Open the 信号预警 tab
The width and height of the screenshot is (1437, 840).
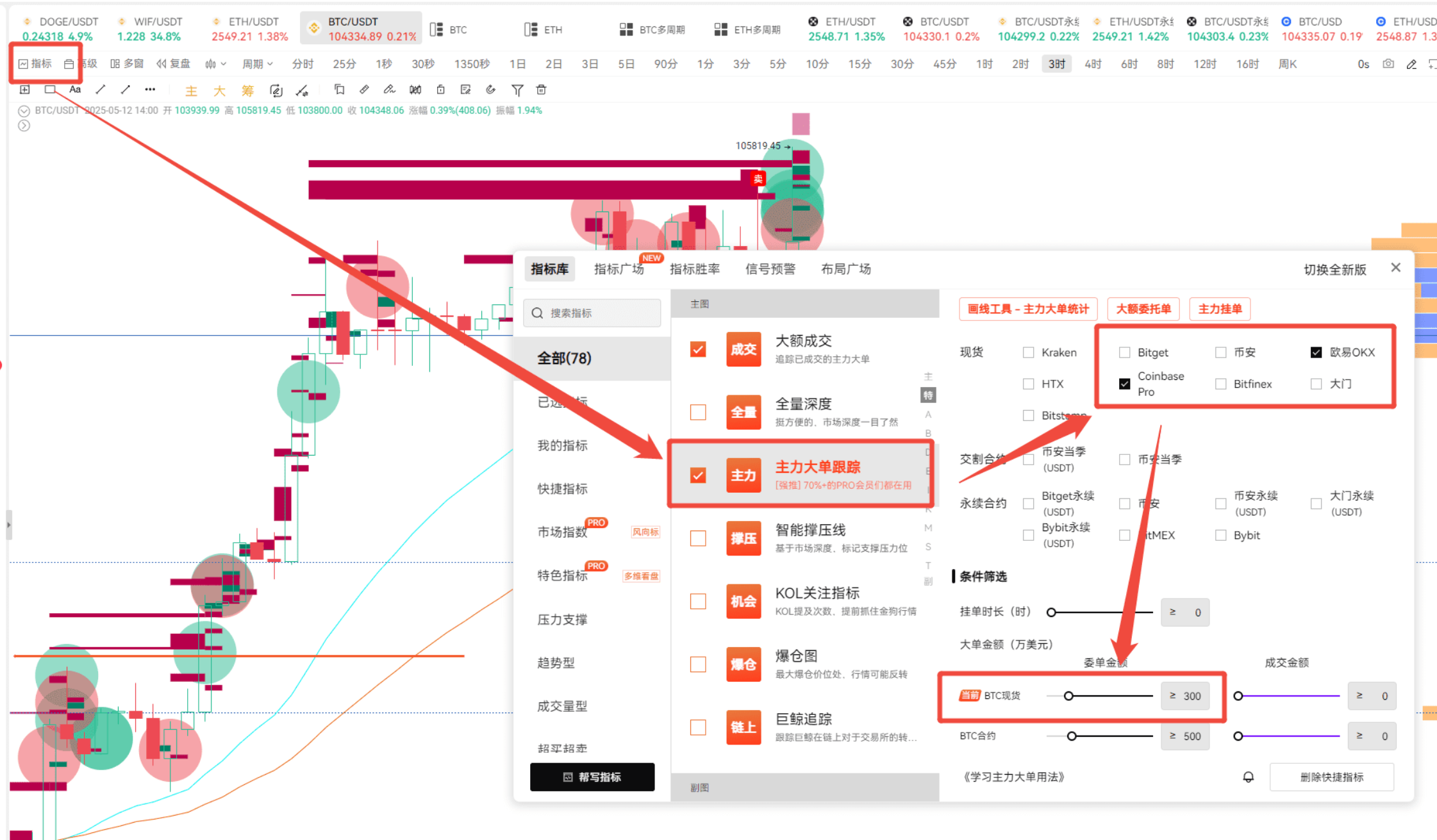pyautogui.click(x=770, y=269)
